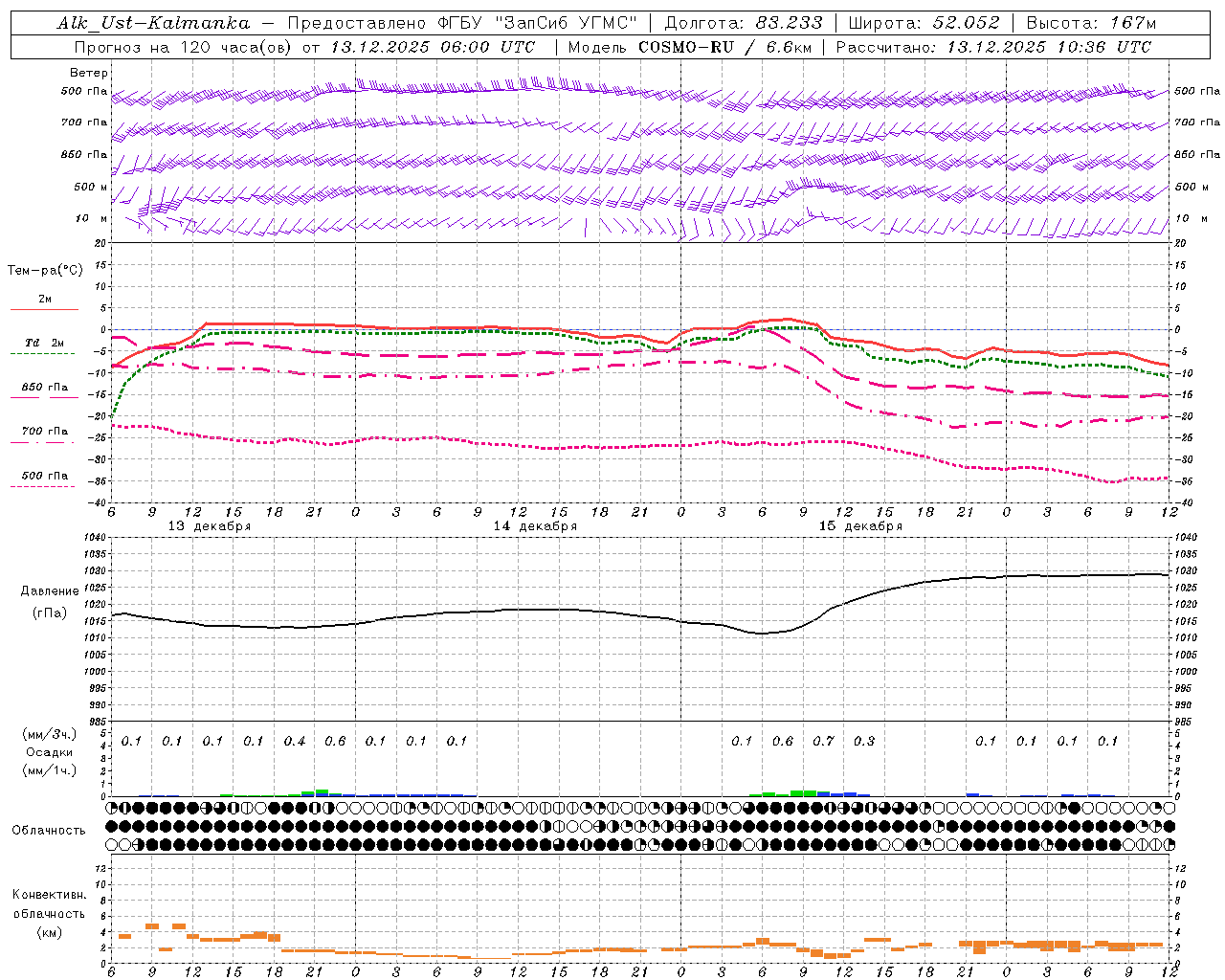Click the 15 декабря date label

click(x=860, y=526)
